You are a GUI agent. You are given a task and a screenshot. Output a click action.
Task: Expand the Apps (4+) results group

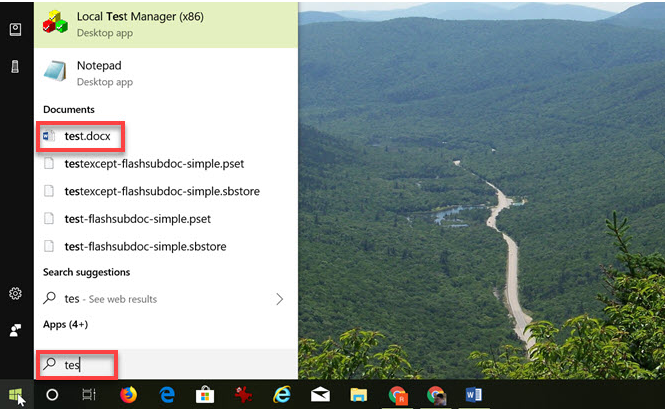coord(65,324)
